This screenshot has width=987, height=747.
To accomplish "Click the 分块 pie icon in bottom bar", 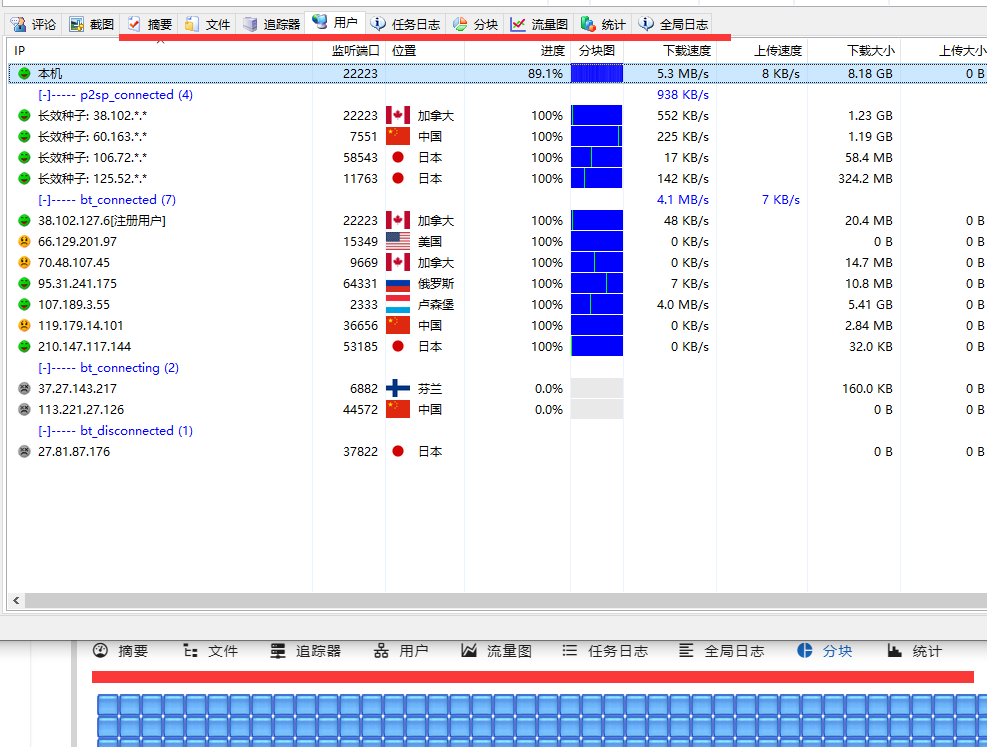I will [805, 651].
